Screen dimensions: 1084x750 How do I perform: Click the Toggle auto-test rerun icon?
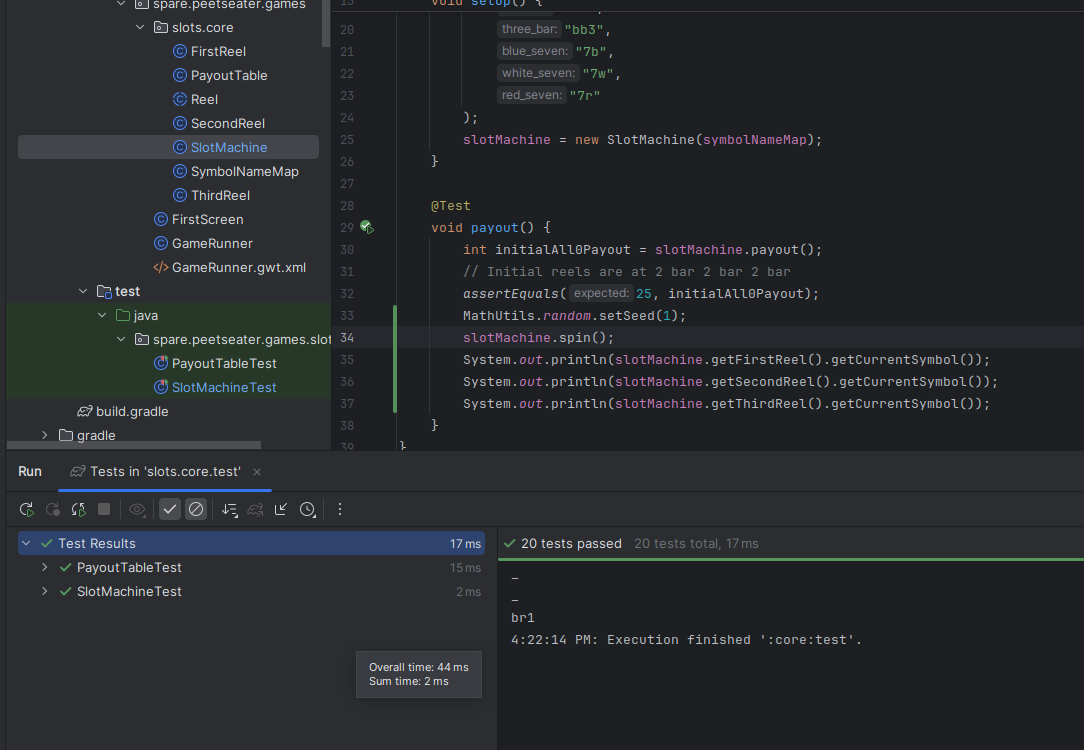coord(79,510)
